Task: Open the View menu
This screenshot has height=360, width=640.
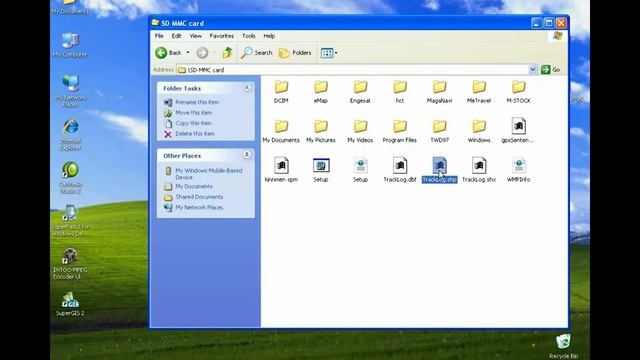Action: pyautogui.click(x=196, y=36)
